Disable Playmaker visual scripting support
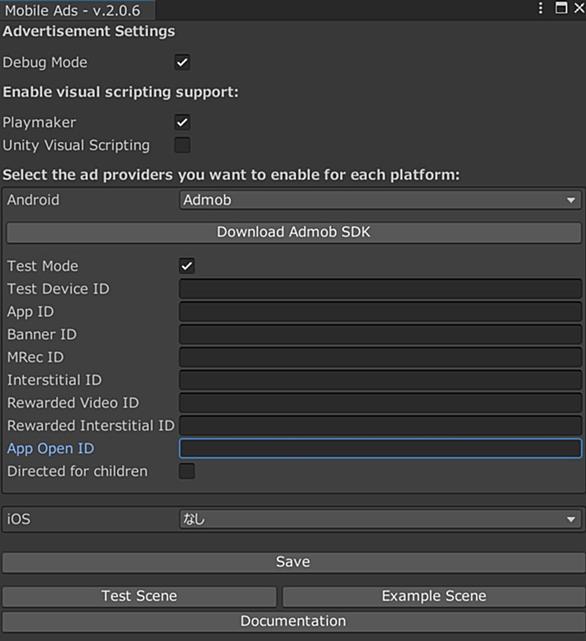586x641 pixels. (182, 122)
